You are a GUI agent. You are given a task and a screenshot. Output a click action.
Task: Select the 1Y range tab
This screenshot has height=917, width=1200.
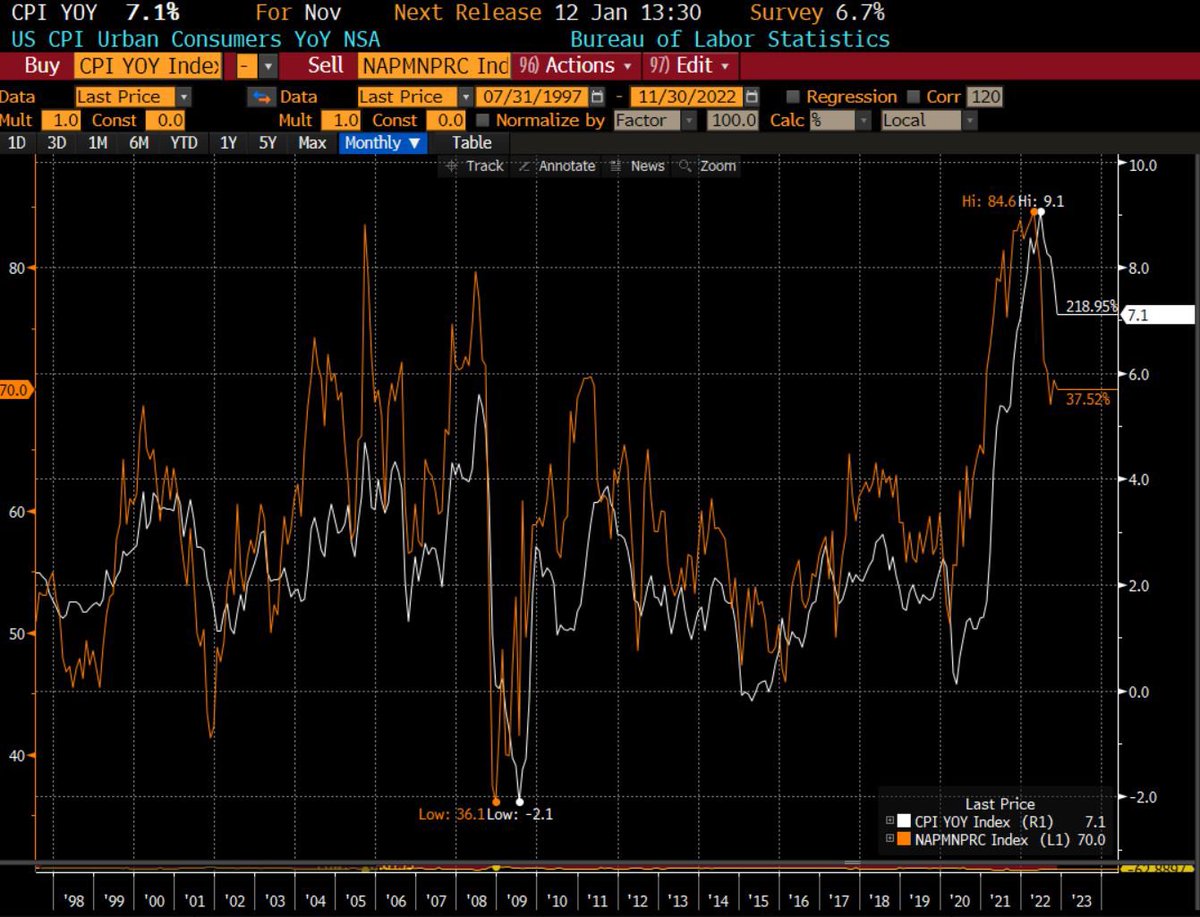point(228,143)
